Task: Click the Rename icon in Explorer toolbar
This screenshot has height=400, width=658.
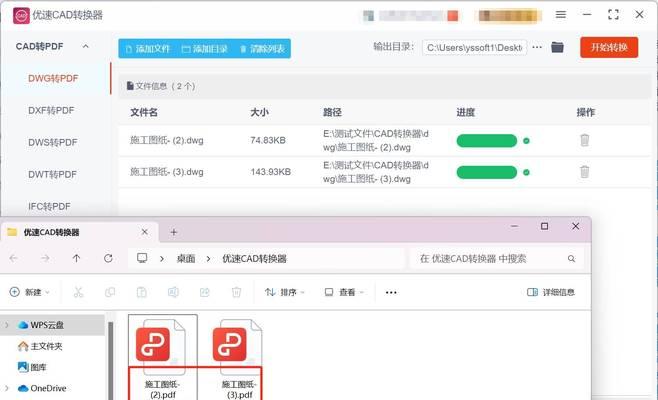Action: [173, 292]
